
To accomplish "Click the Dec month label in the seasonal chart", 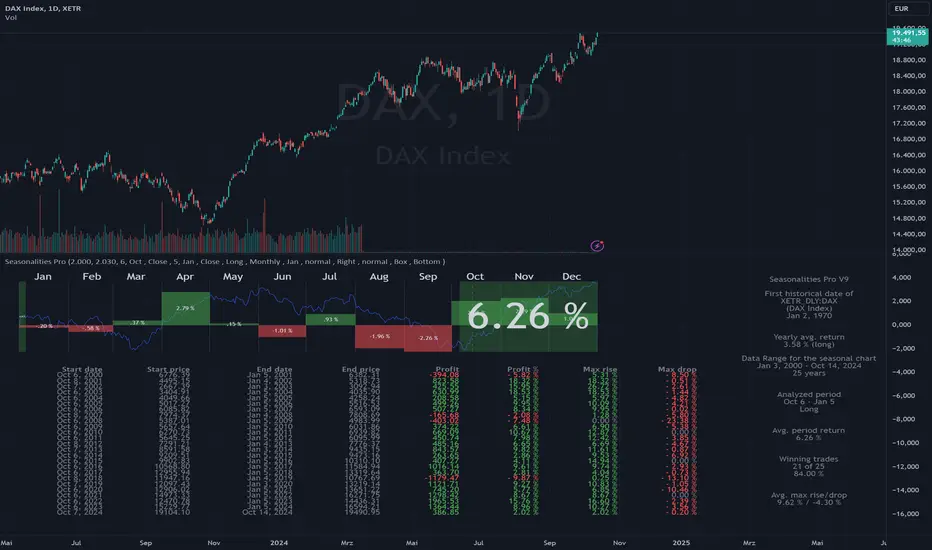I will [x=571, y=276].
